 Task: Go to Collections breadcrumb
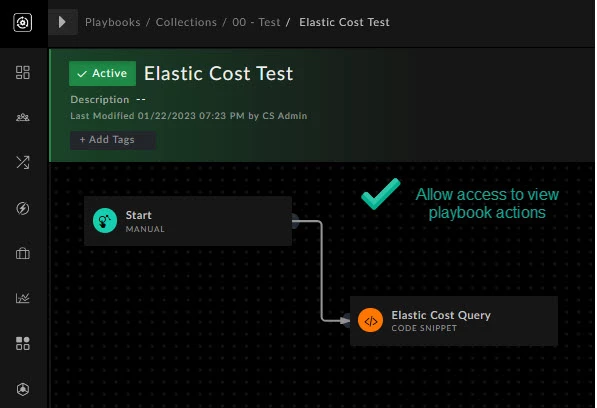186,22
